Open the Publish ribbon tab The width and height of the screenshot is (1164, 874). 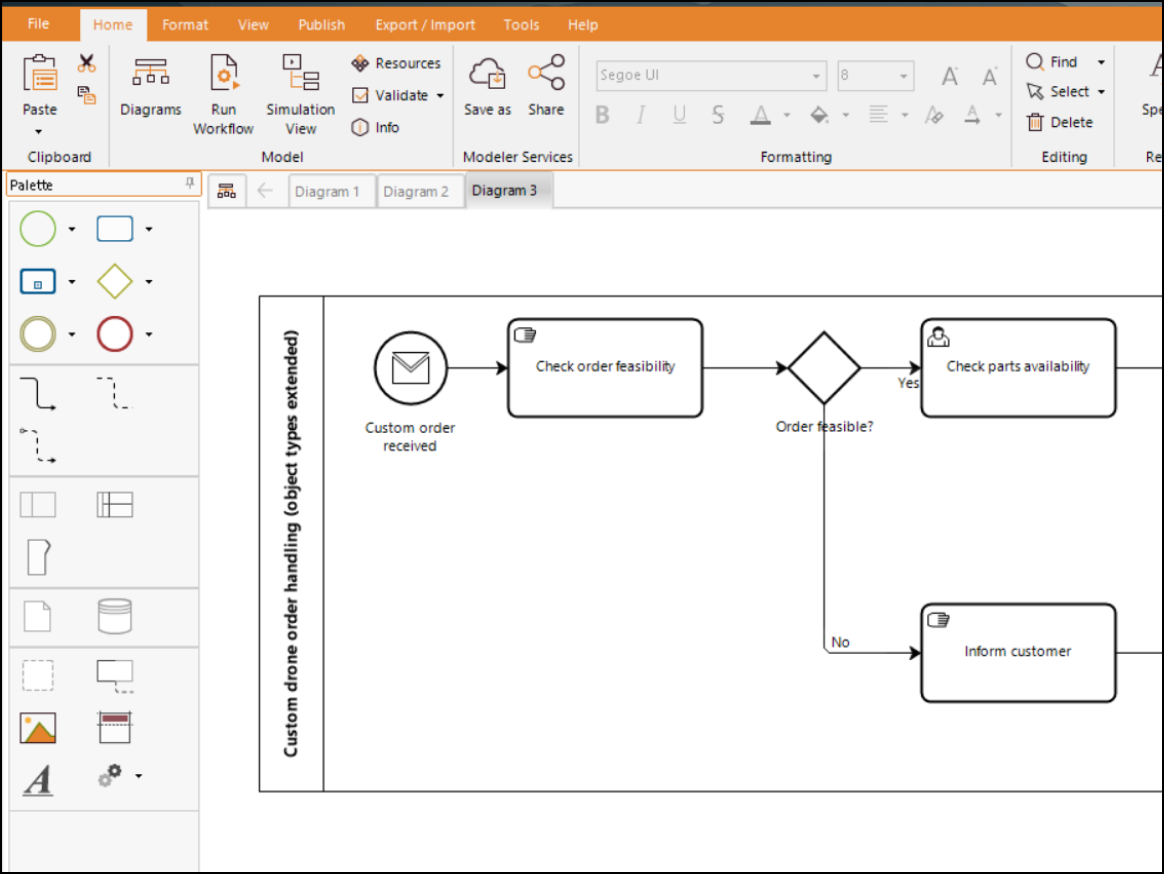tap(321, 25)
